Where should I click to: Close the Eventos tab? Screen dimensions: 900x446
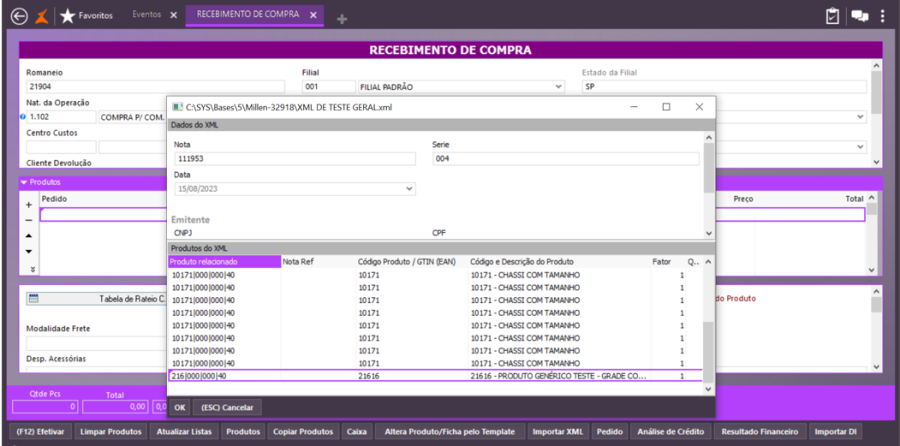(172, 16)
